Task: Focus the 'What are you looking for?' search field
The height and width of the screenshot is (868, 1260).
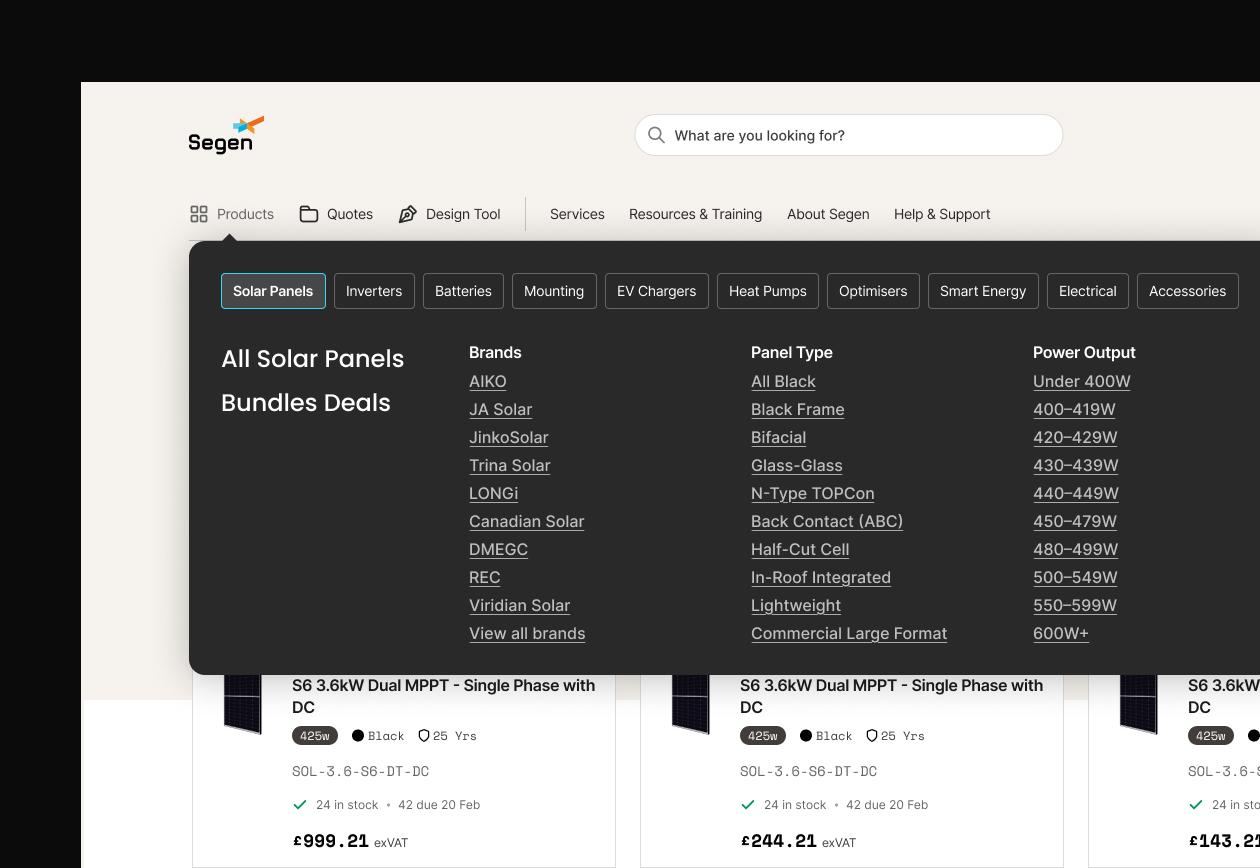Action: tap(849, 135)
